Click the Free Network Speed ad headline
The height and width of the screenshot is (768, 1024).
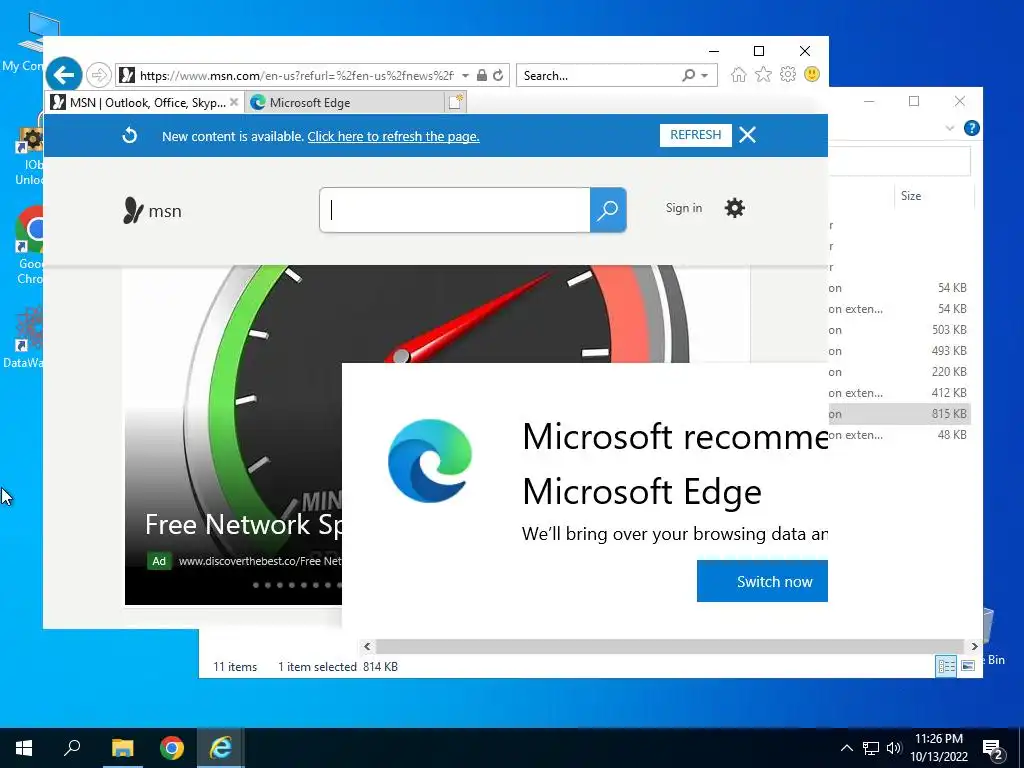(x=243, y=524)
